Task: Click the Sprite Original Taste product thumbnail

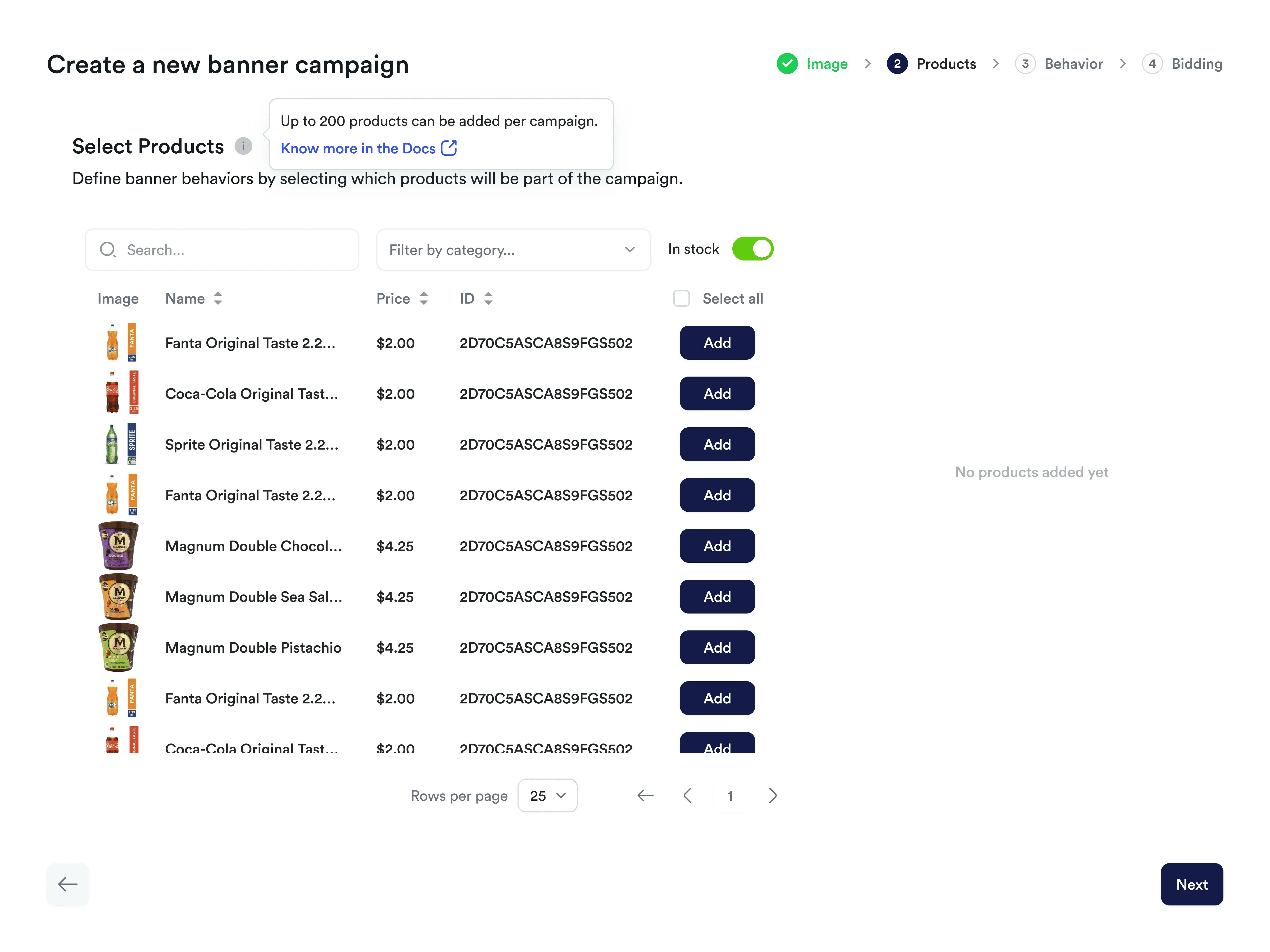Action: (118, 444)
